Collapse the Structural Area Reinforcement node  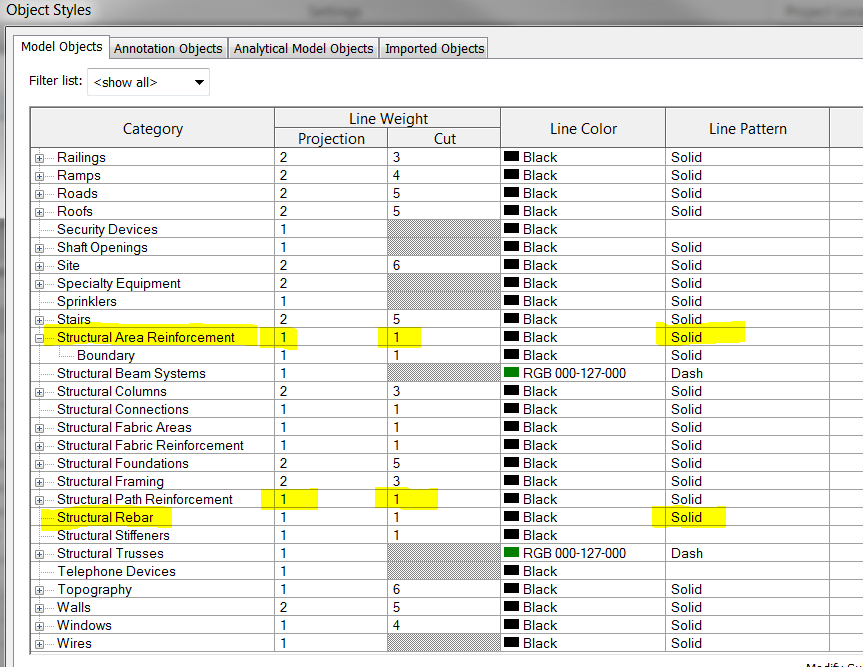40,338
